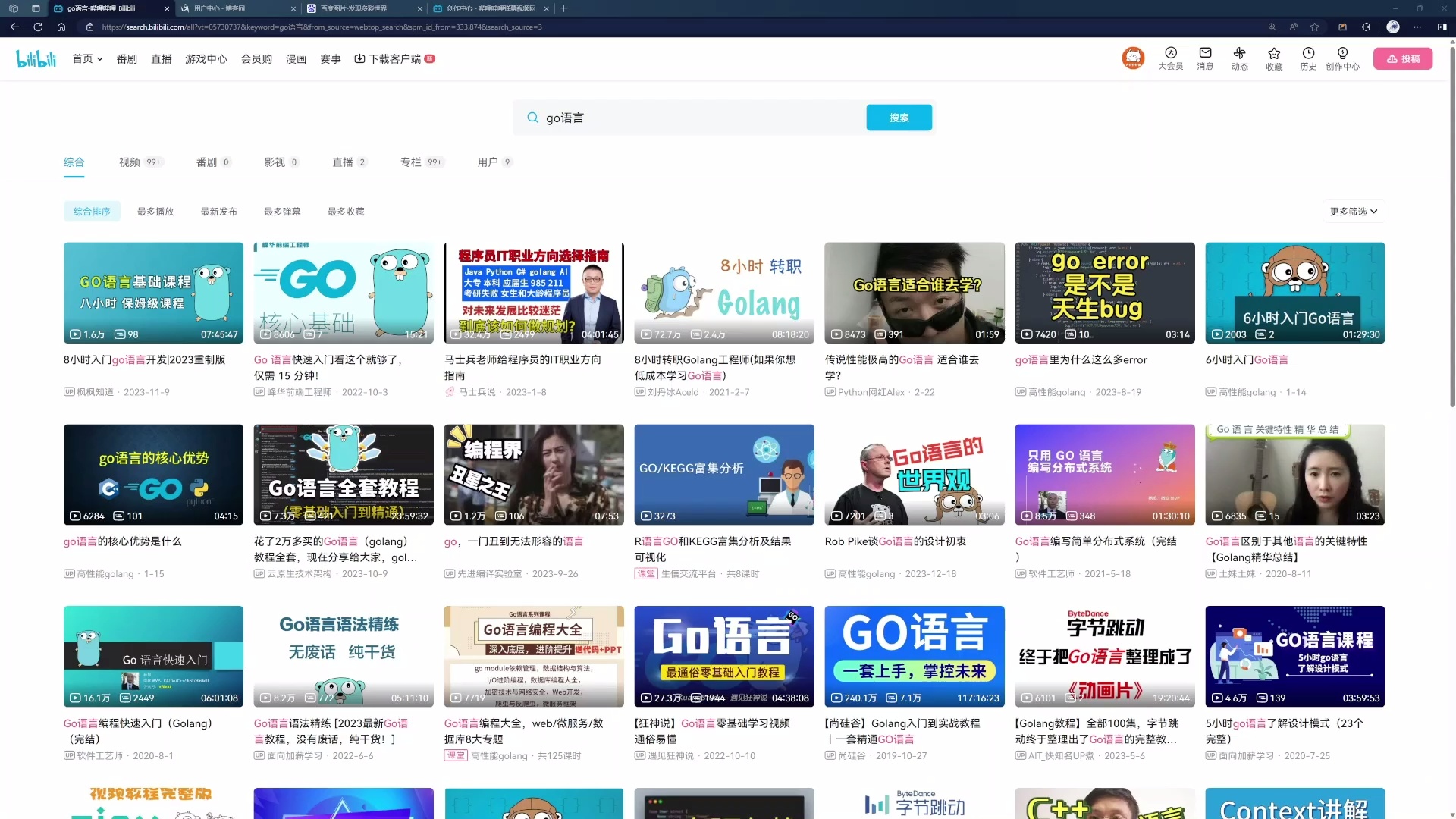The width and height of the screenshot is (1456, 819).
Task: Switch to the 视频 results tab
Action: click(129, 162)
